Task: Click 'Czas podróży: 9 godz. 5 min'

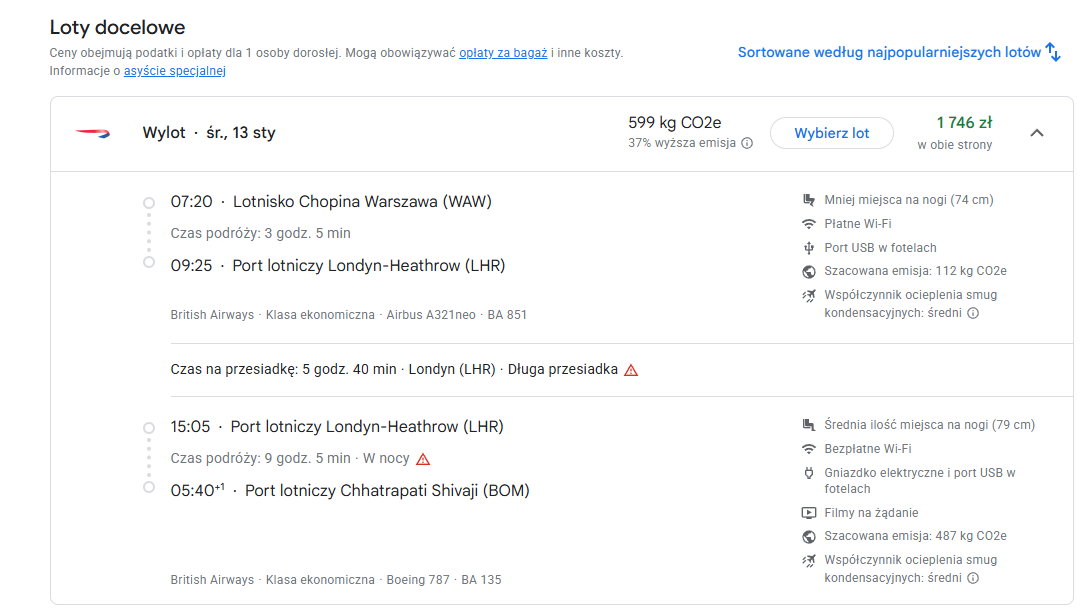Action: click(x=261, y=458)
